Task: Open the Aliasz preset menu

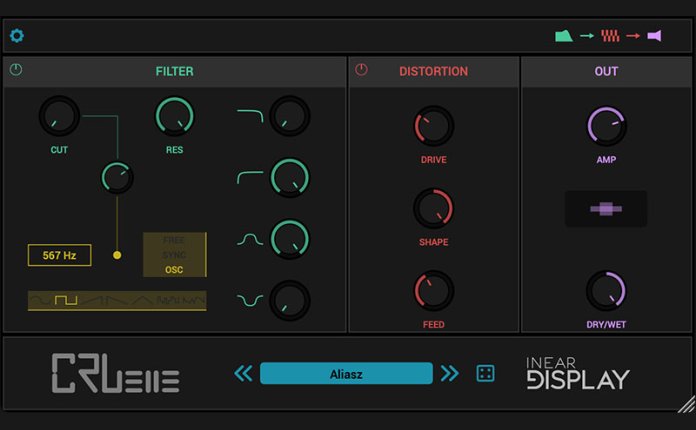Action: coord(346,373)
